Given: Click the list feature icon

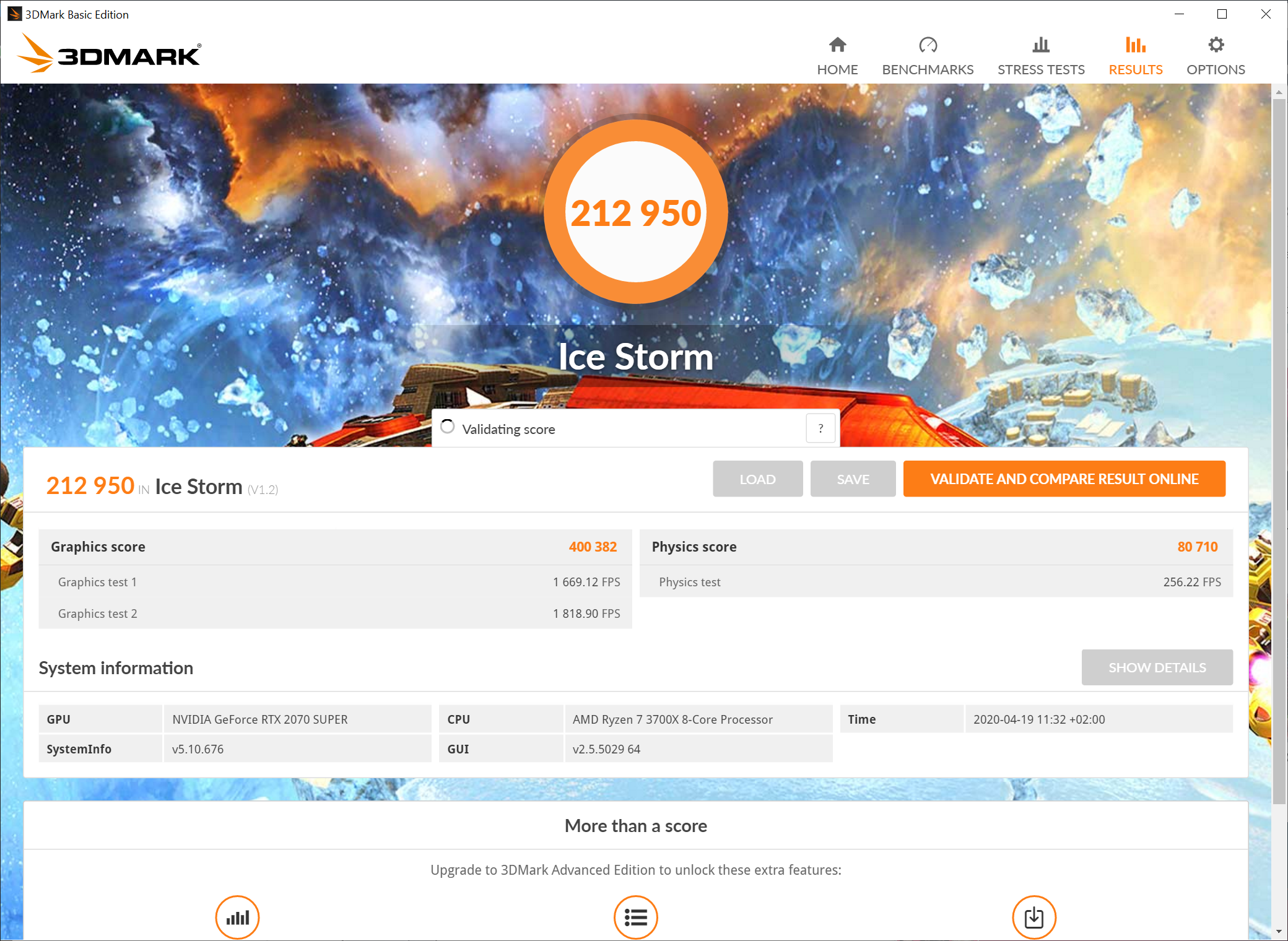Looking at the screenshot, I should pyautogui.click(x=635, y=917).
